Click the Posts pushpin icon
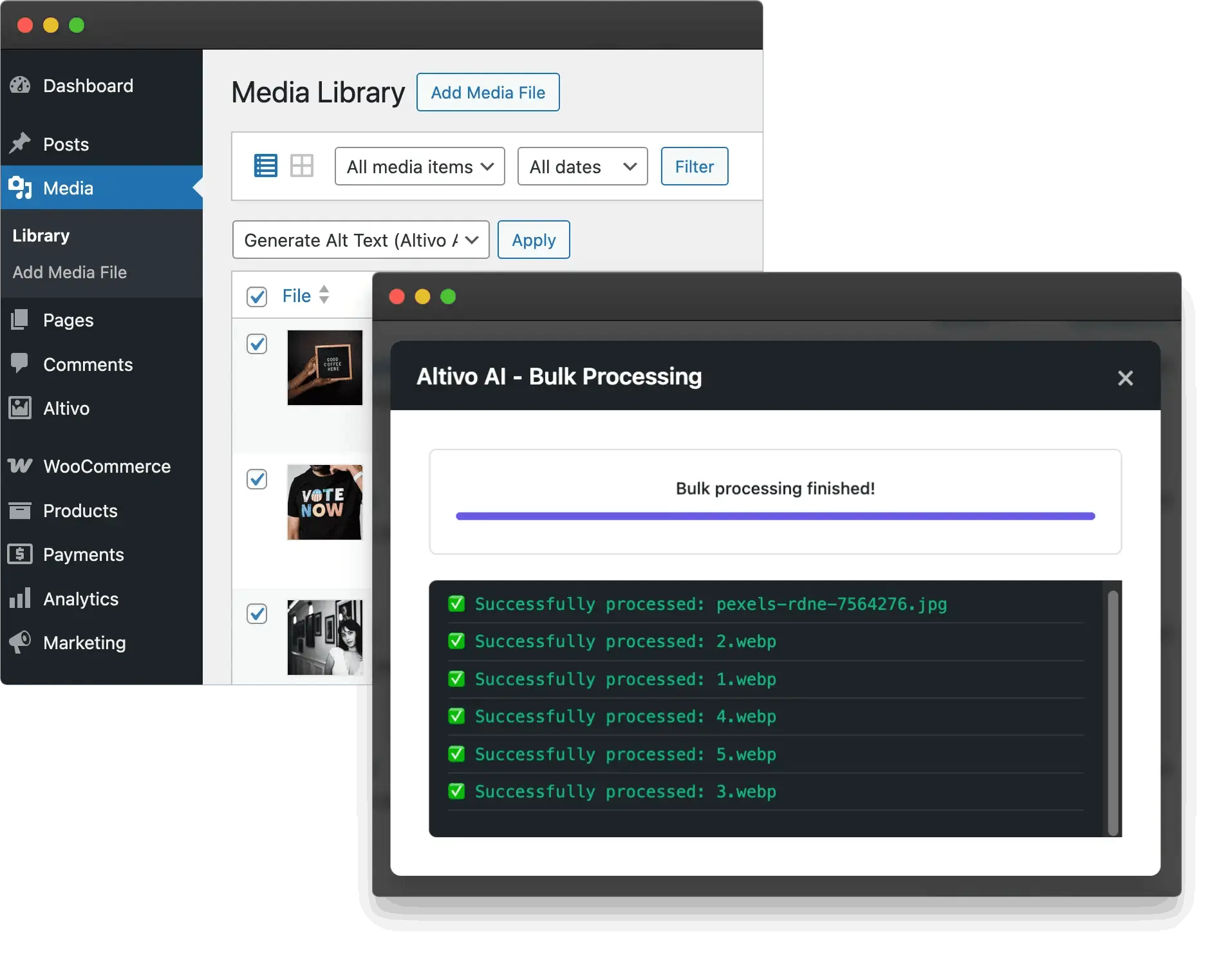The height and width of the screenshot is (966, 1232). point(20,143)
